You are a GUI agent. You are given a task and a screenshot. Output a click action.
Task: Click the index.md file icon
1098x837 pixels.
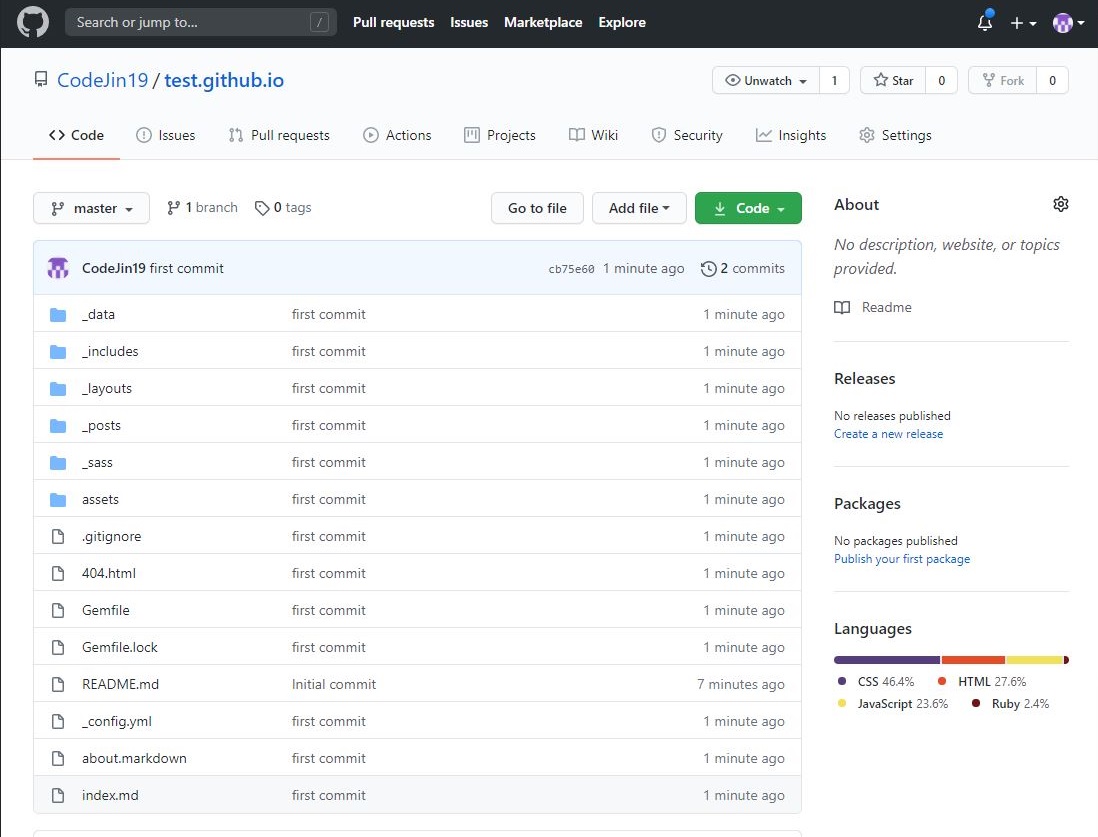pyautogui.click(x=58, y=796)
